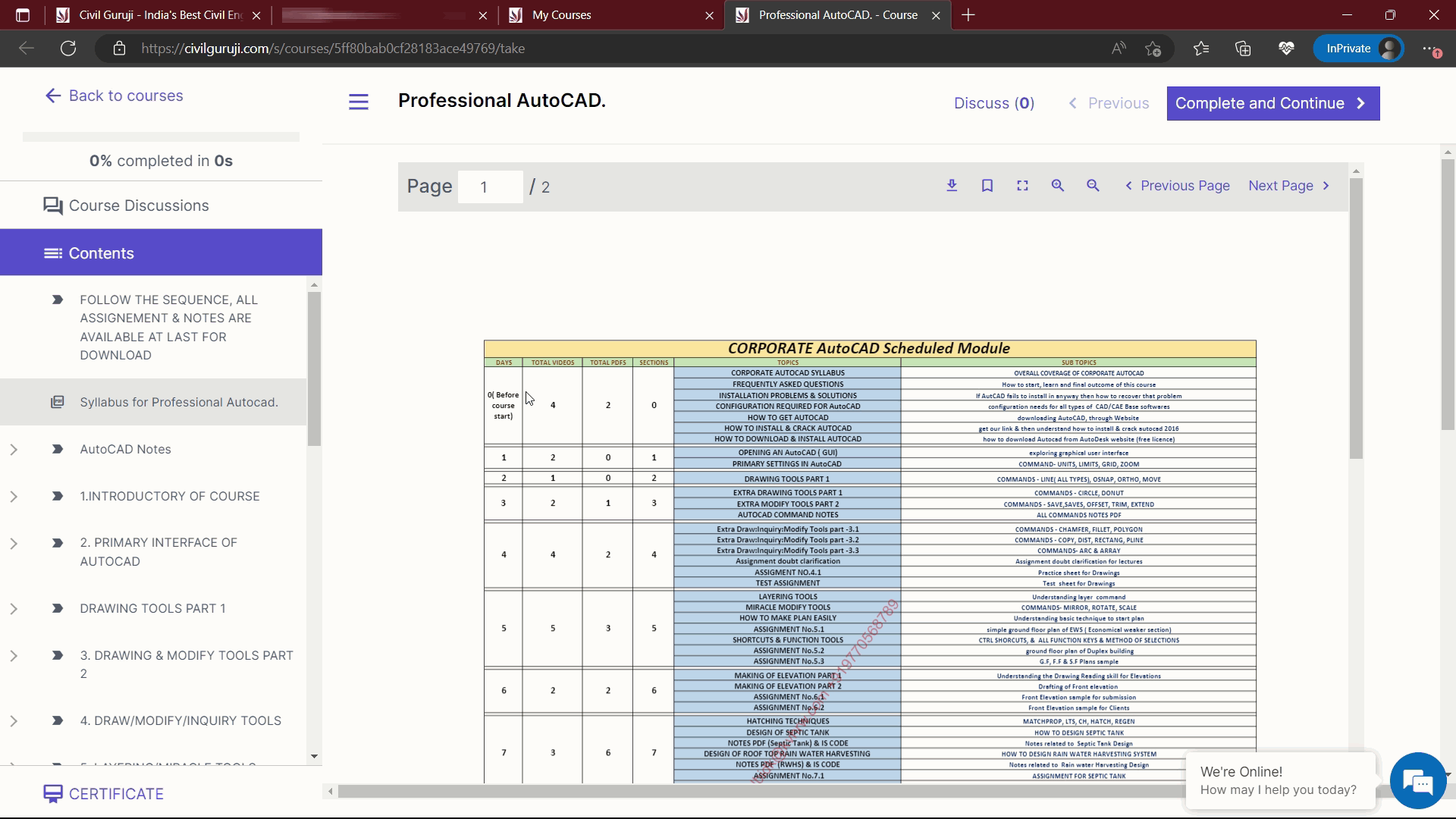View site information lock icon
Image resolution: width=1456 pixels, height=819 pixels.
pyautogui.click(x=119, y=49)
